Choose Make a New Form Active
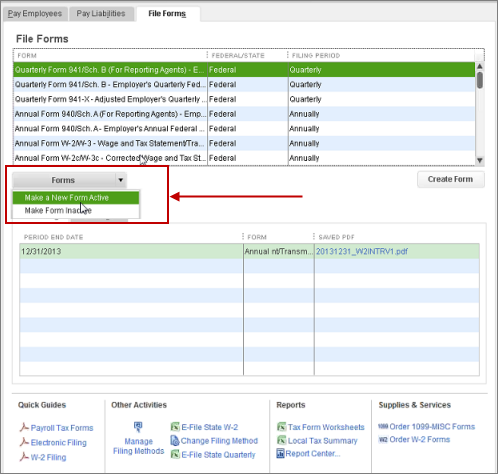 [x=76, y=198]
